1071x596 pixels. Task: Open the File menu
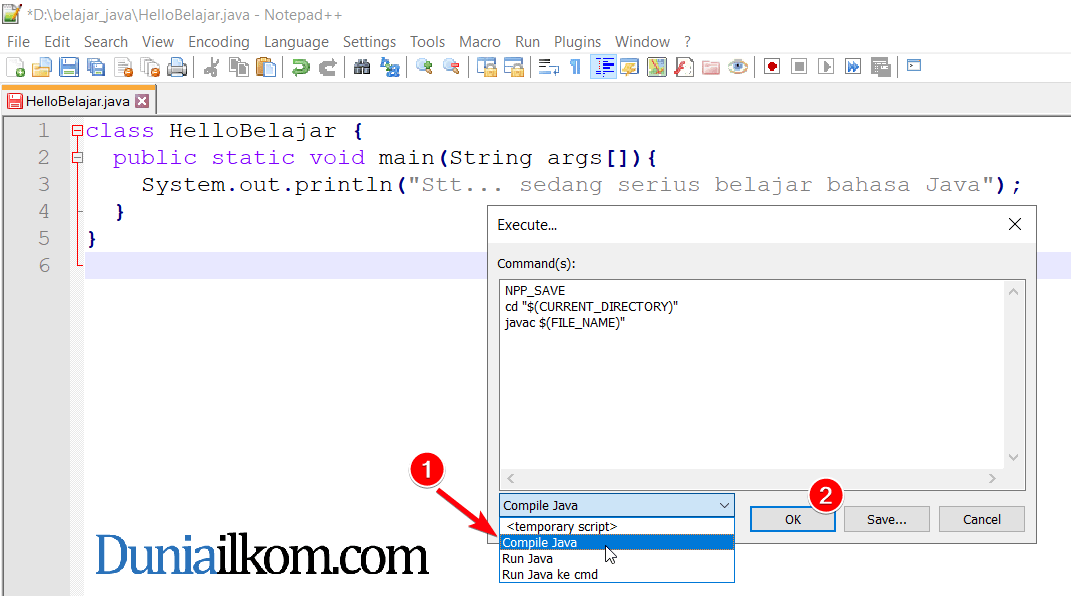[x=18, y=42]
